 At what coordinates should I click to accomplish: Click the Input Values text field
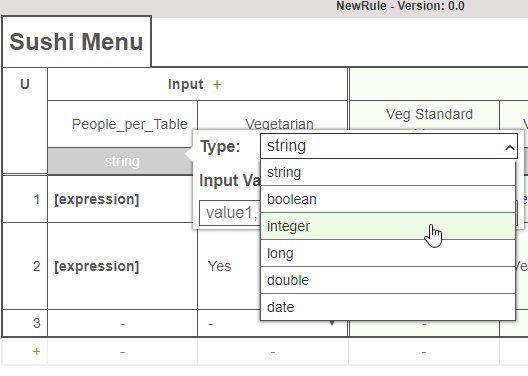tap(230, 213)
